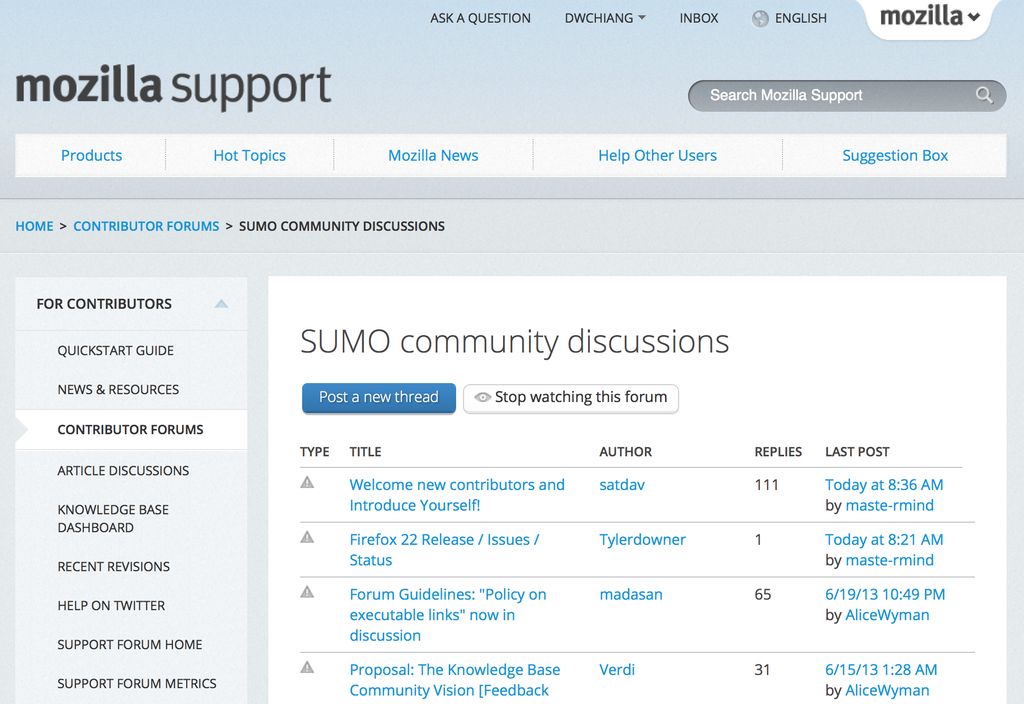The image size is (1024, 704).
Task: Click the LAST POST column header
Action: (857, 452)
